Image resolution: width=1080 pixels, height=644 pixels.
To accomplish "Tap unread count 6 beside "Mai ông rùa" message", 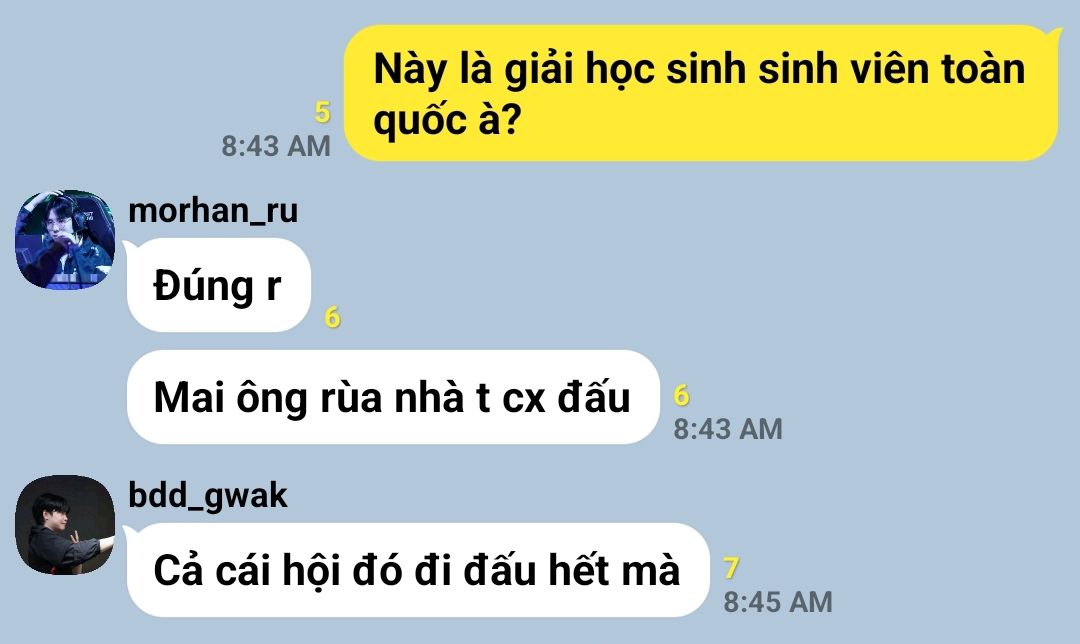I will (681, 395).
